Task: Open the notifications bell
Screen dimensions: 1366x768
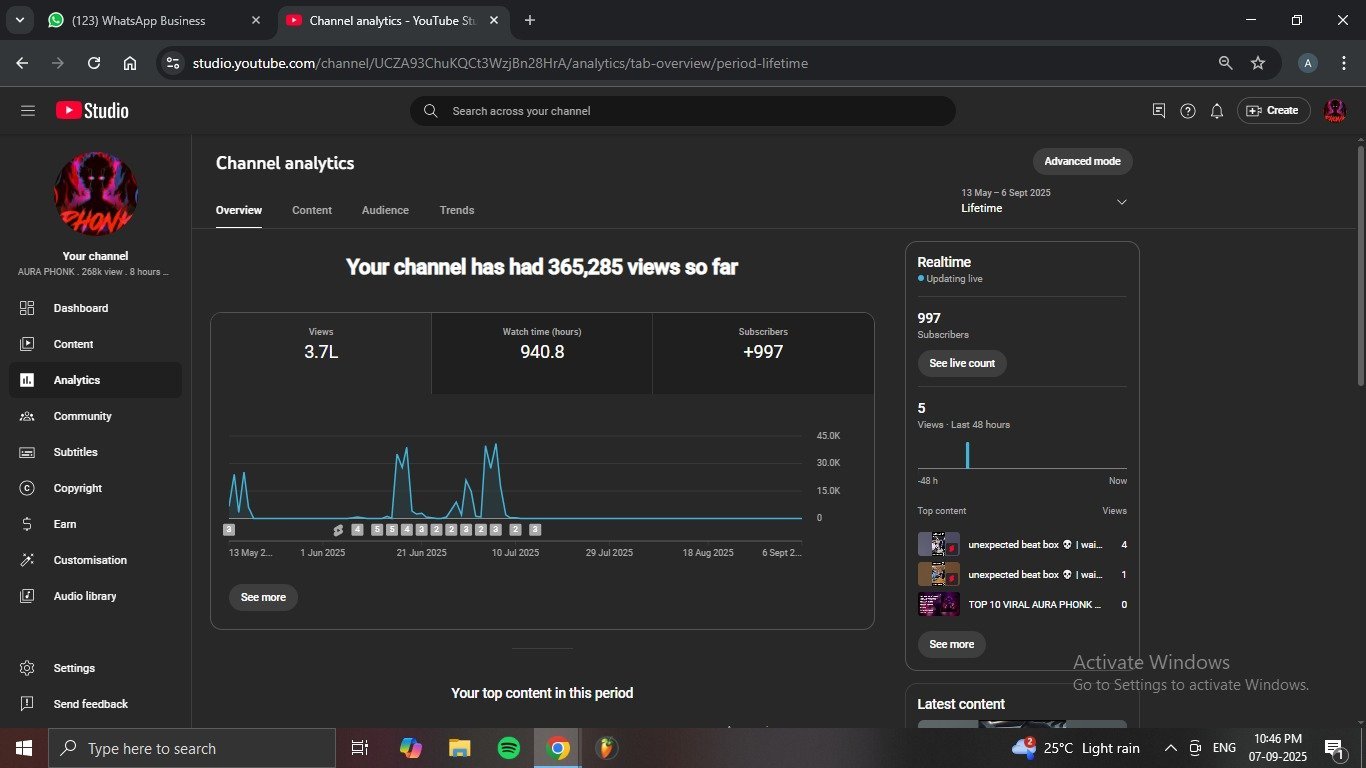Action: [1216, 111]
